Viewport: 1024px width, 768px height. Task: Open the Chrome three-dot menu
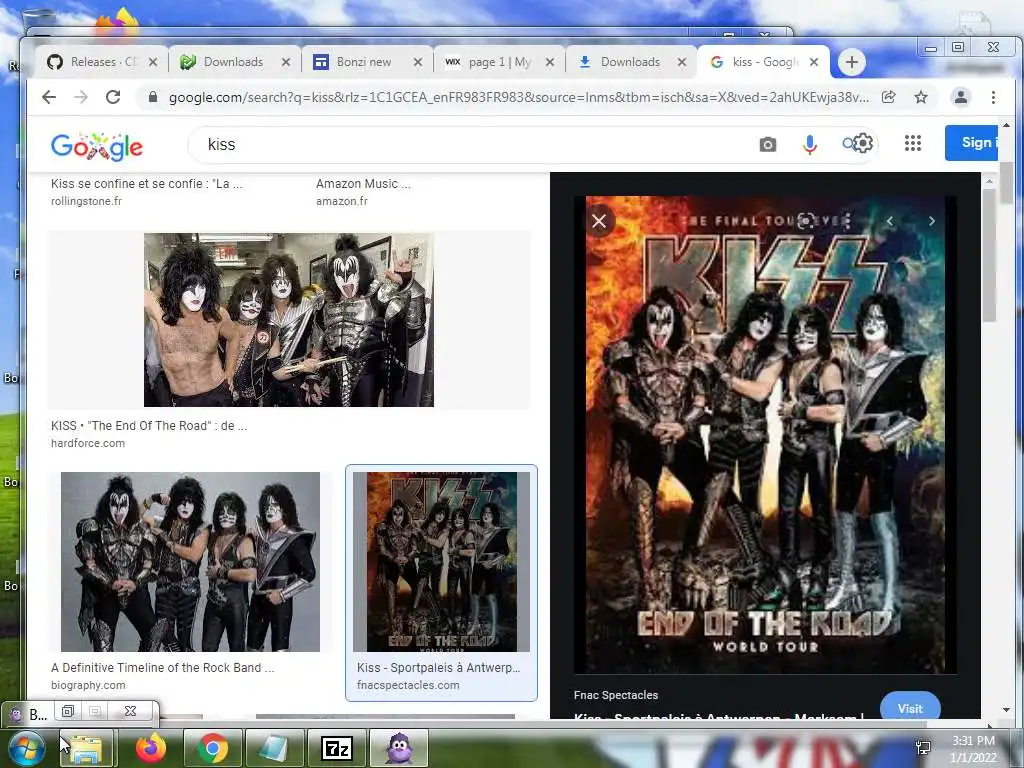point(993,97)
